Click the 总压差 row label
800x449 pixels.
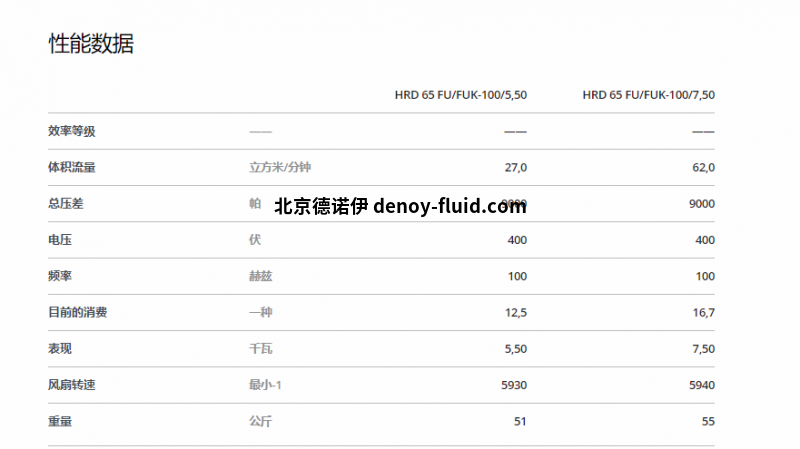pos(66,204)
